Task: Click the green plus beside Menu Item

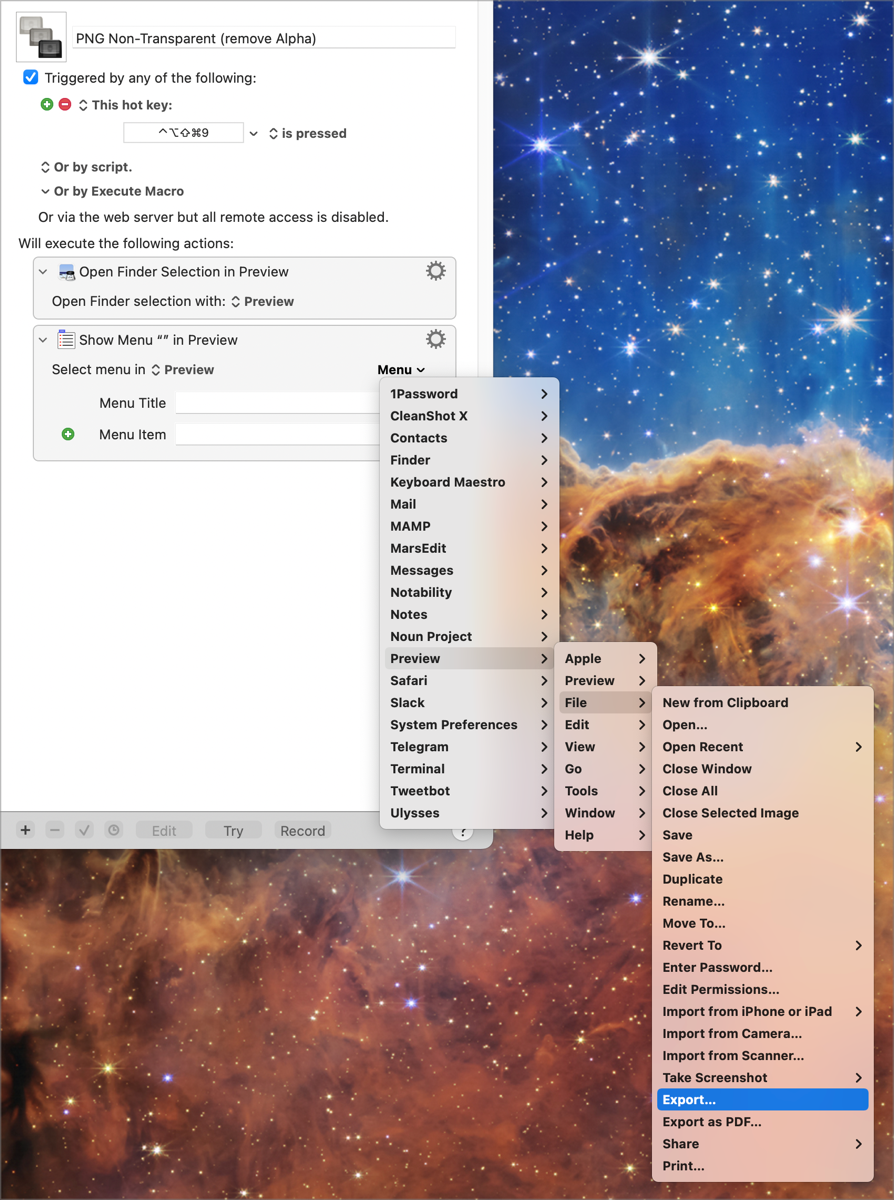Action: [x=68, y=434]
